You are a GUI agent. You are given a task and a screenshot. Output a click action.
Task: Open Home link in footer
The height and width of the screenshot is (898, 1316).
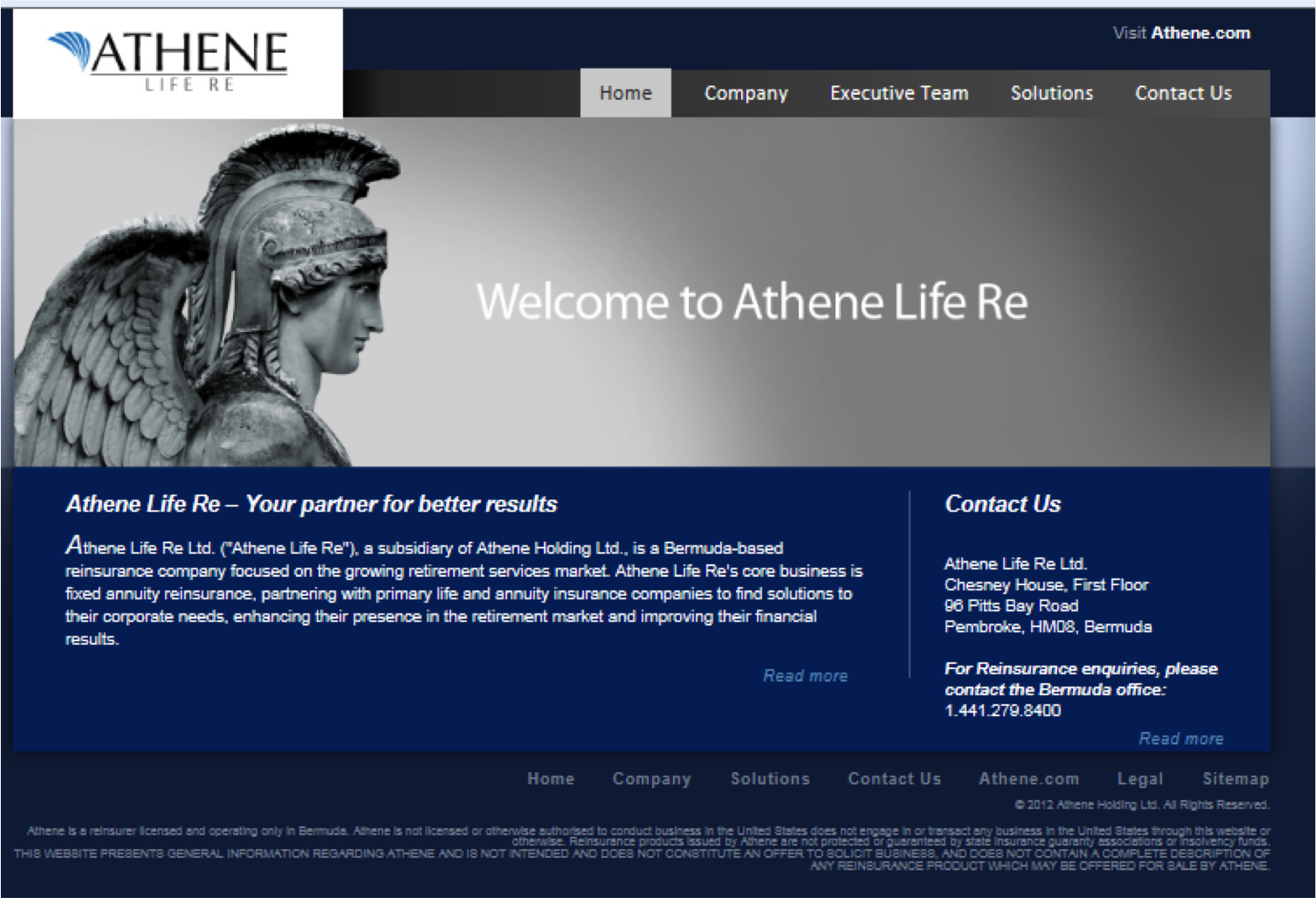coord(551,779)
